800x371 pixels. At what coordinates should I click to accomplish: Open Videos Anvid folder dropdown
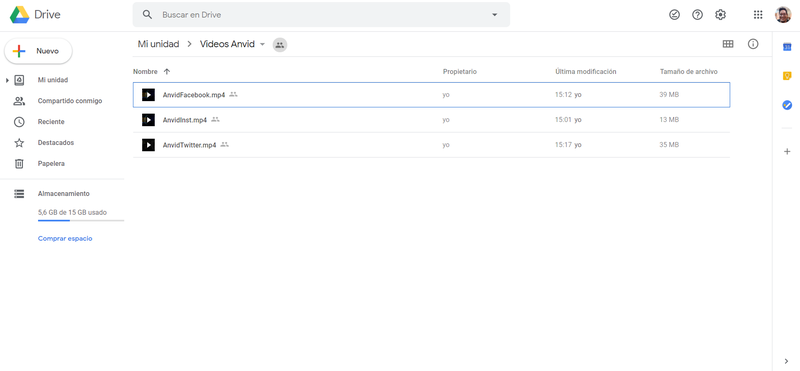(262, 44)
